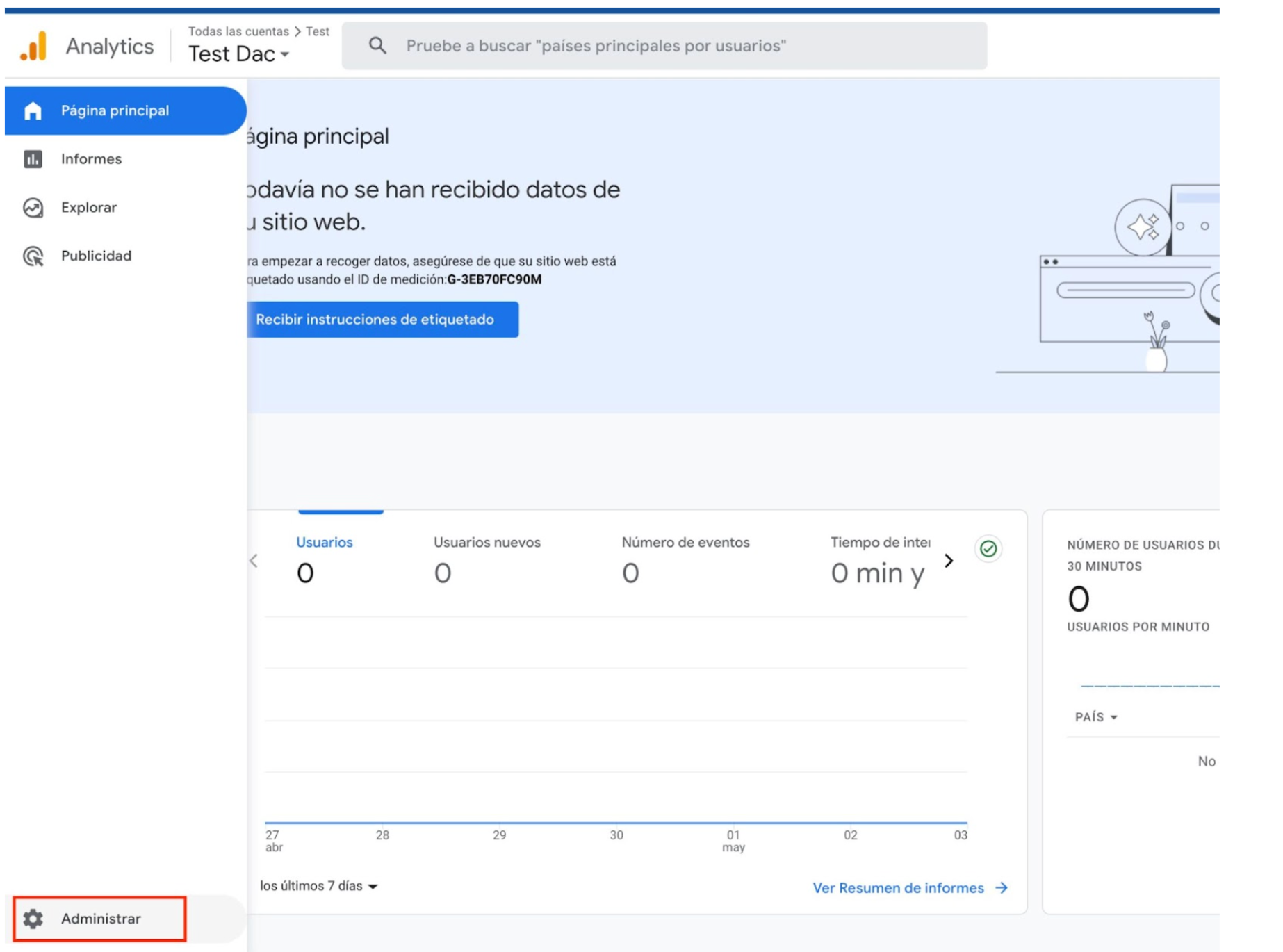The image size is (1283, 952).
Task: Click the Administrar gear icon
Action: point(33,919)
